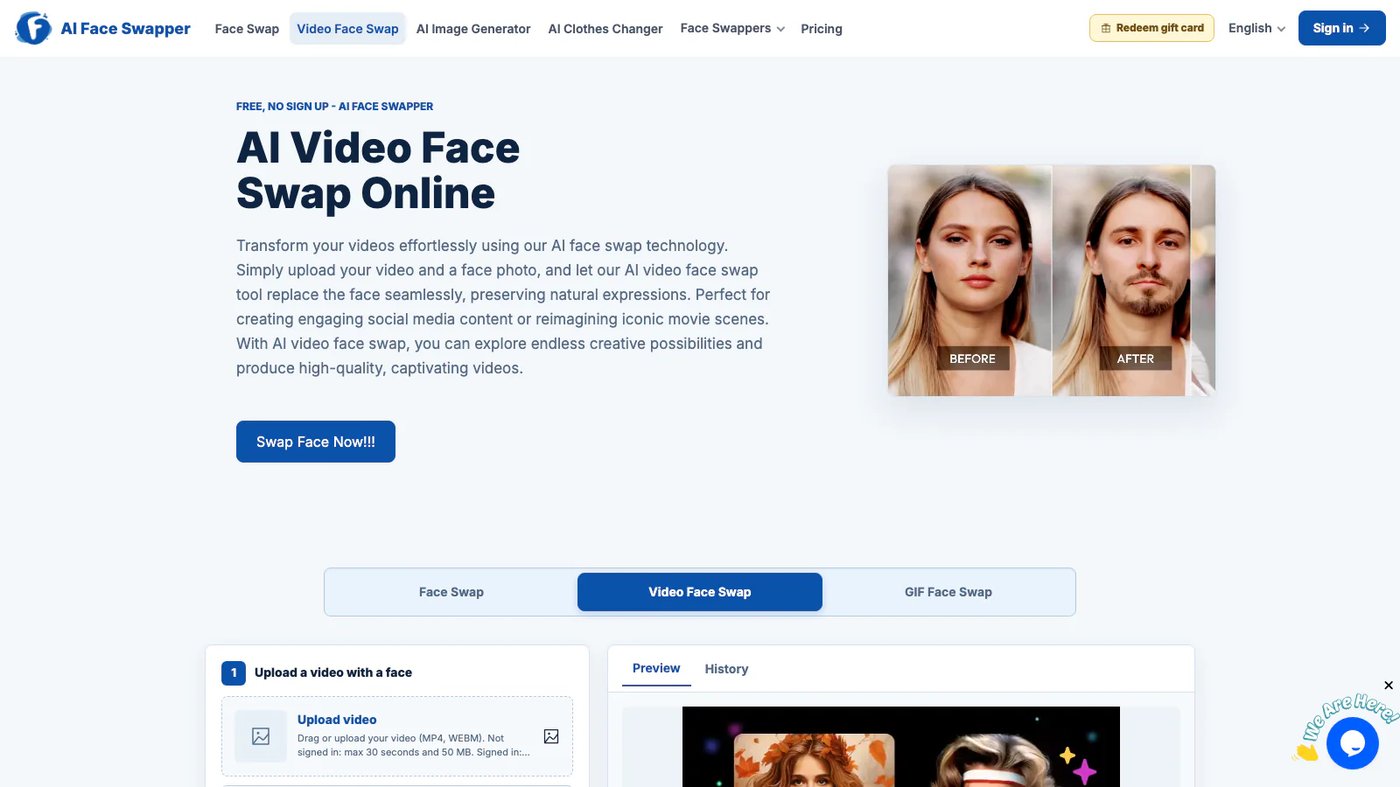Image resolution: width=1400 pixels, height=787 pixels.
Task: Click the AI Face Swapper logo icon
Action: (33, 28)
